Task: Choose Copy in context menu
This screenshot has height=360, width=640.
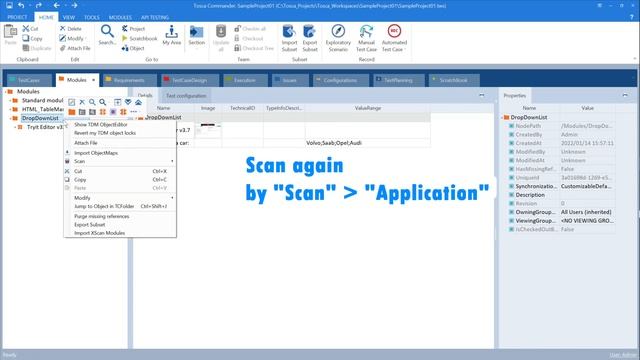Action: [120, 180]
